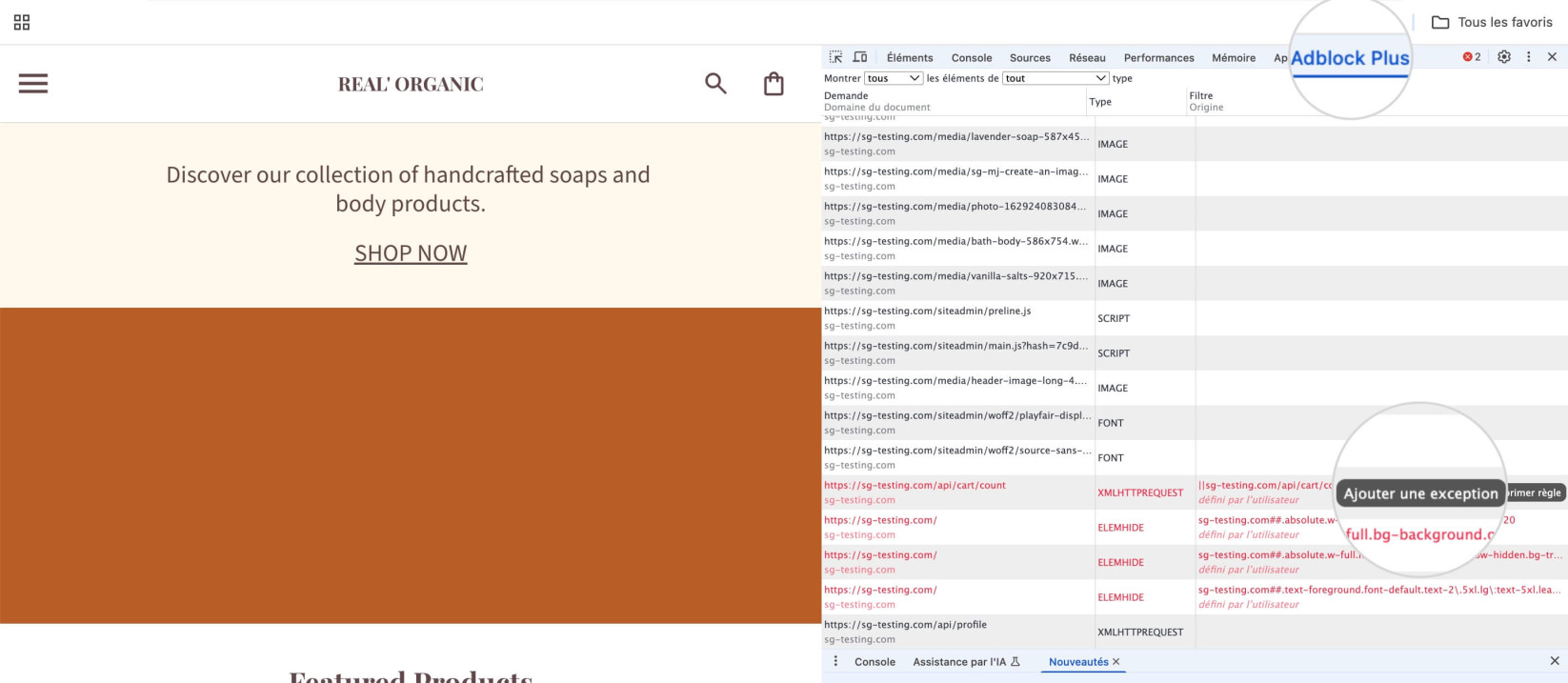The height and width of the screenshot is (683, 1568).
Task: Select the blocked api/cart/count request row
Action: (1195, 492)
